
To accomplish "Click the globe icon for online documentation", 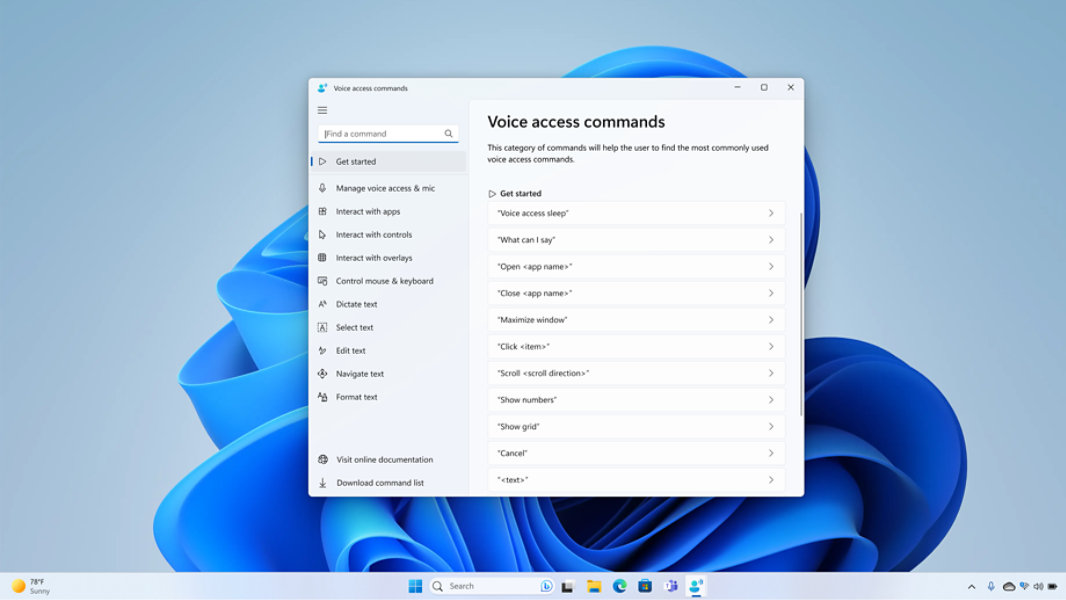I will [322, 459].
